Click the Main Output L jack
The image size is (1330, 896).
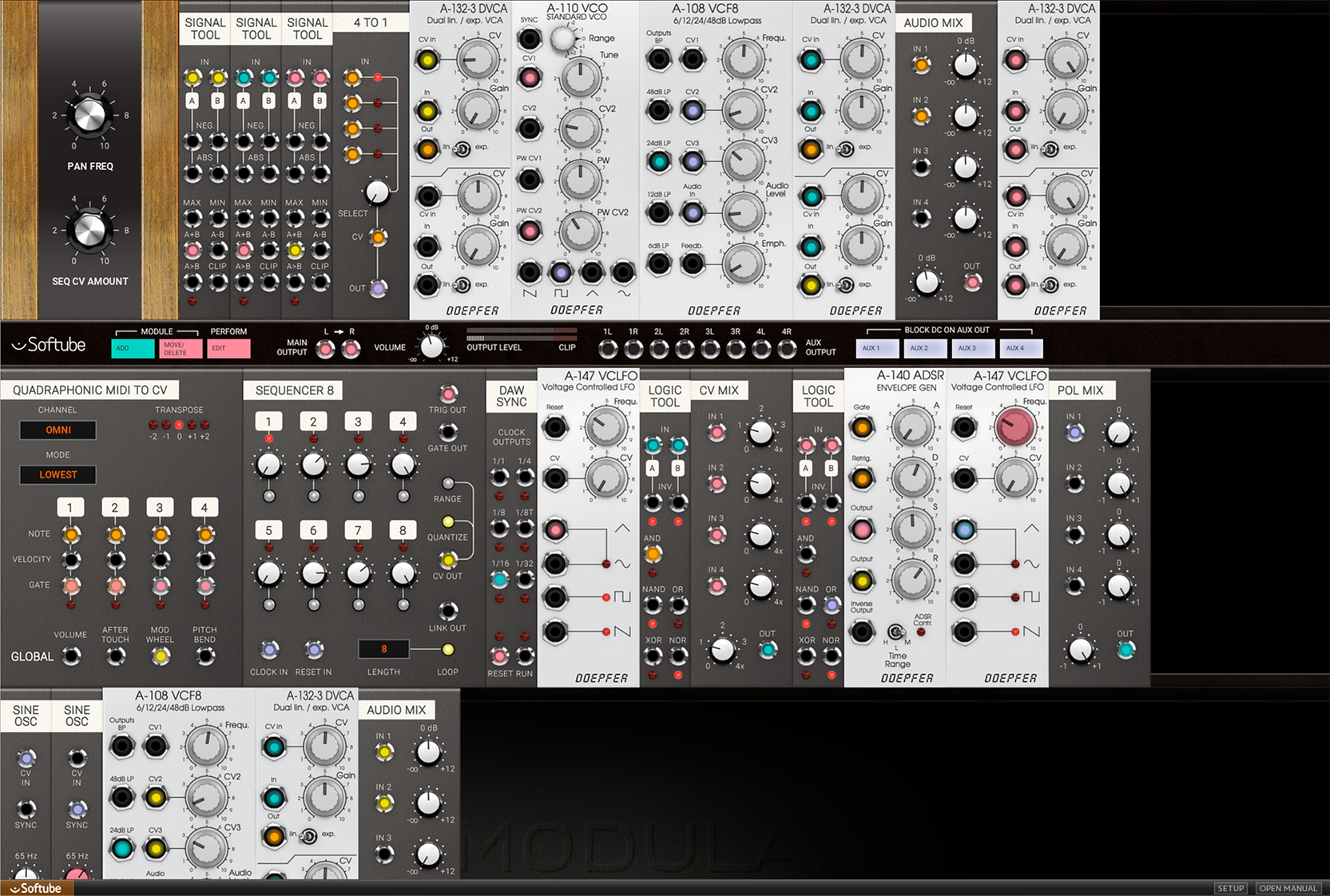(x=326, y=349)
